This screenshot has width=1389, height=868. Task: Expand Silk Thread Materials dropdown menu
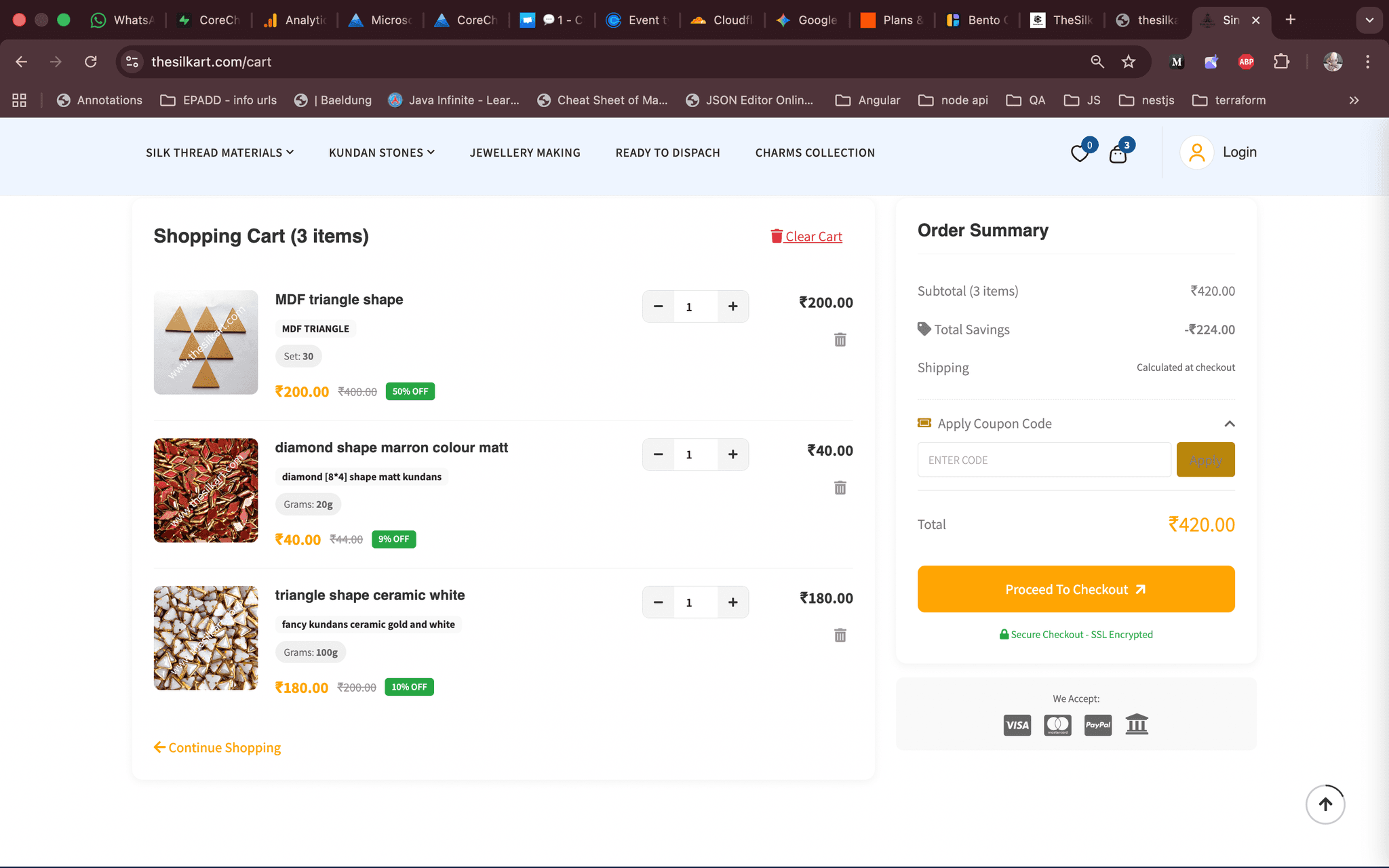coord(219,153)
